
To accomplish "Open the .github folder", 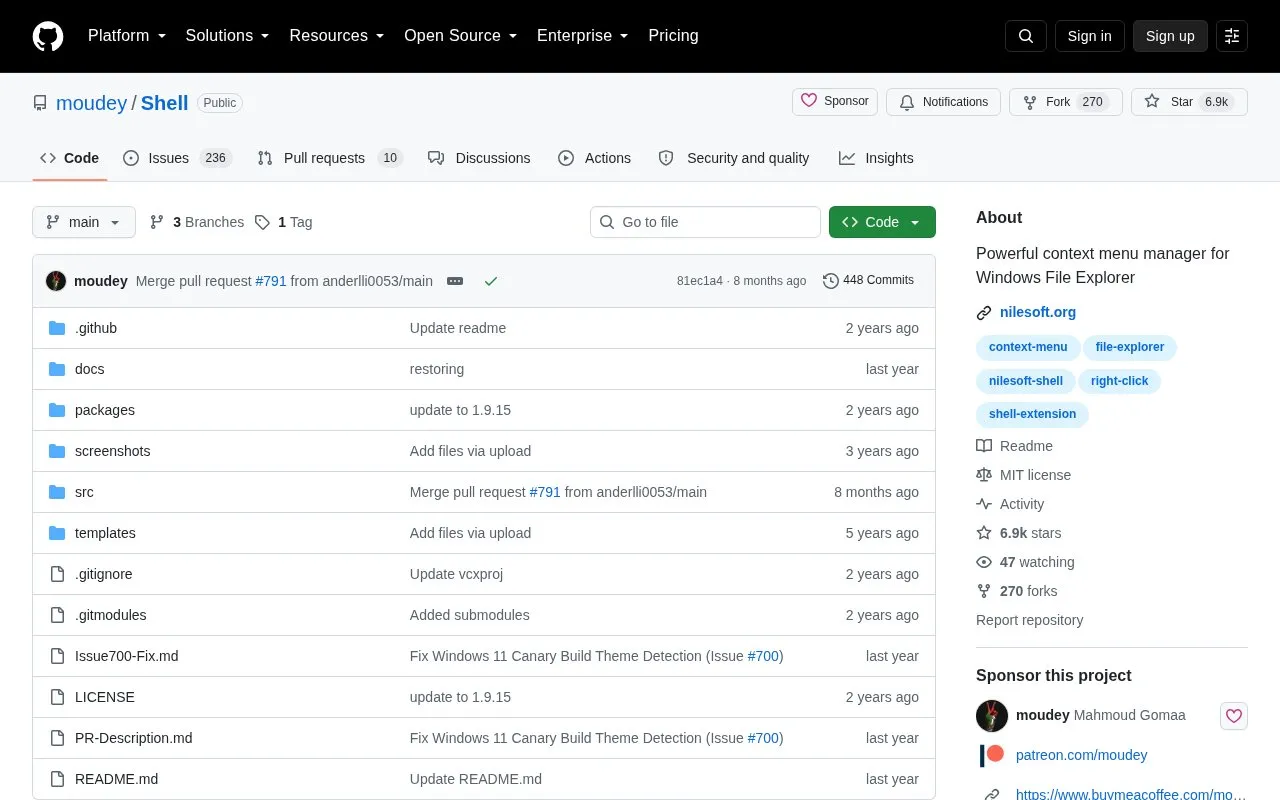I will point(96,328).
